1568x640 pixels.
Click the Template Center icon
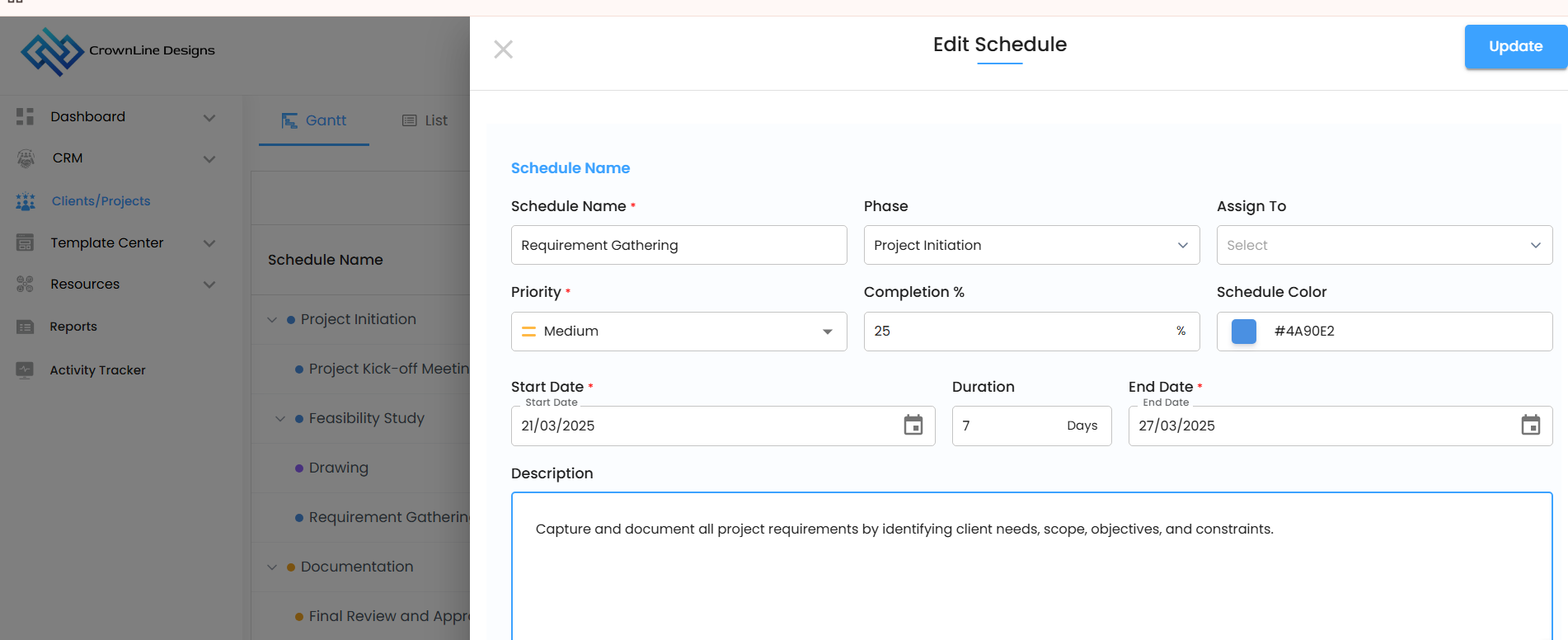coord(25,243)
